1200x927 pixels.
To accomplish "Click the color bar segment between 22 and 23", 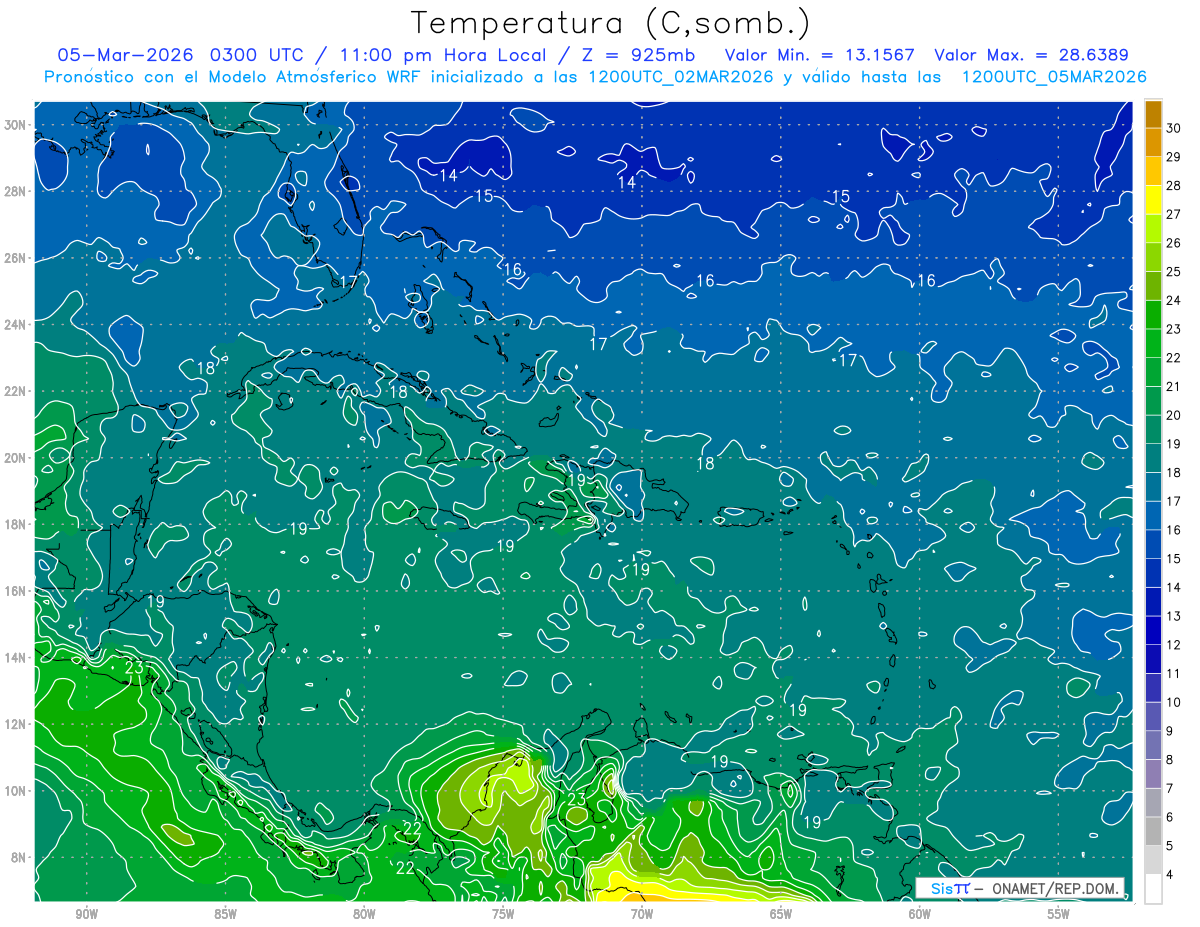I will click(x=1153, y=344).
